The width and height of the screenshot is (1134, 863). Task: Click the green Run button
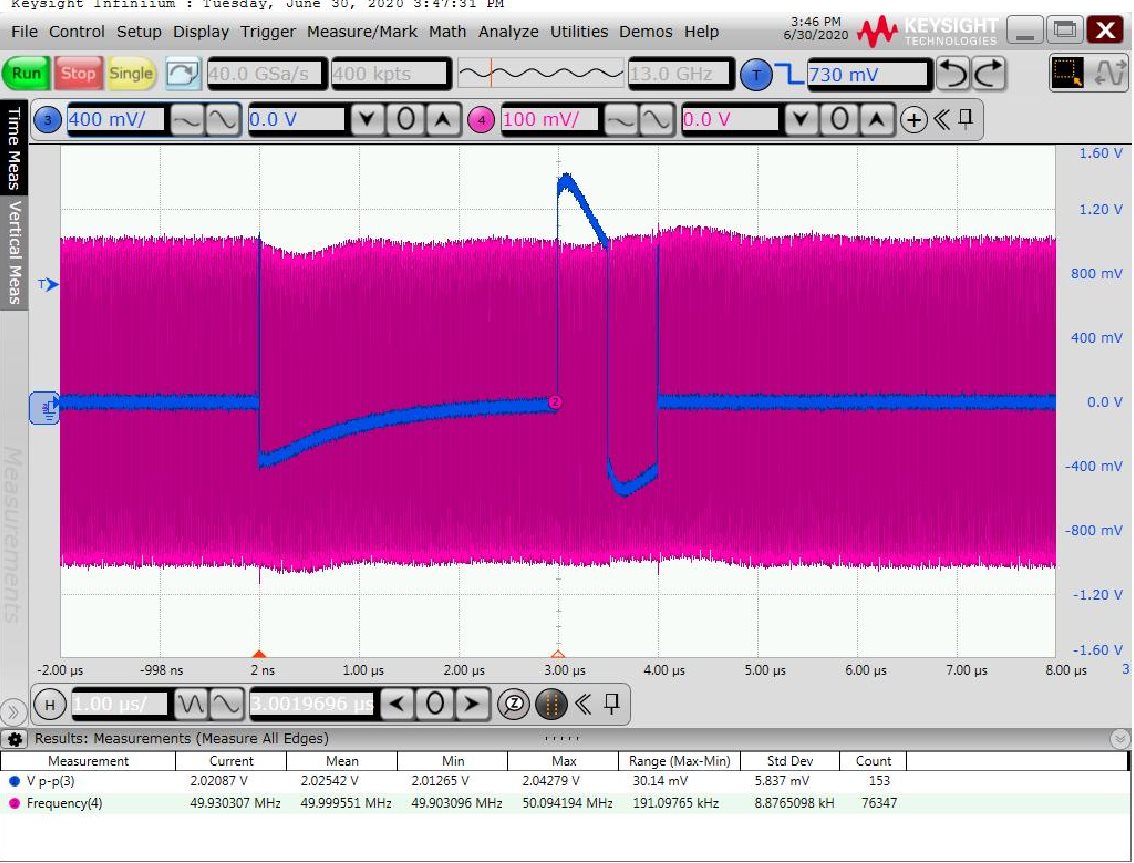(x=26, y=73)
